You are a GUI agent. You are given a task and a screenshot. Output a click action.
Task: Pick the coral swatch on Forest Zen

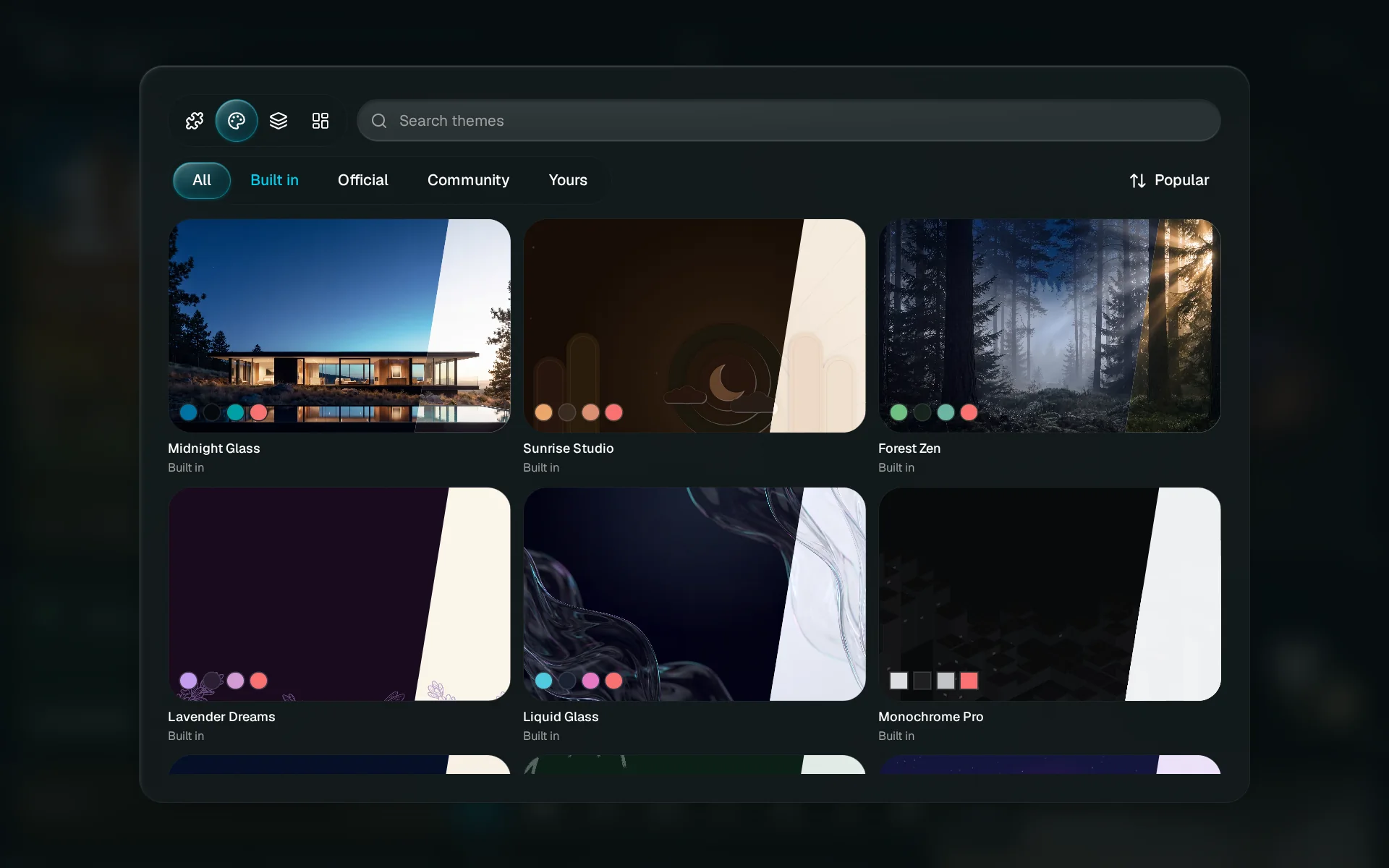point(969,412)
